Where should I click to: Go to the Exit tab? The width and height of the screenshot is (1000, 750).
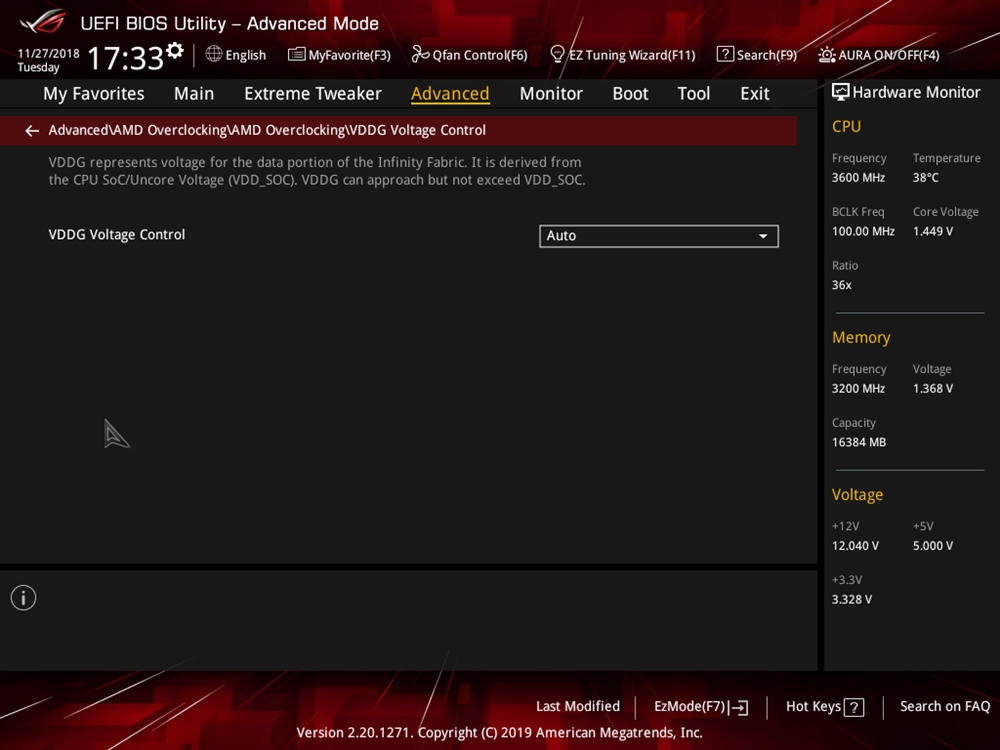pos(754,94)
